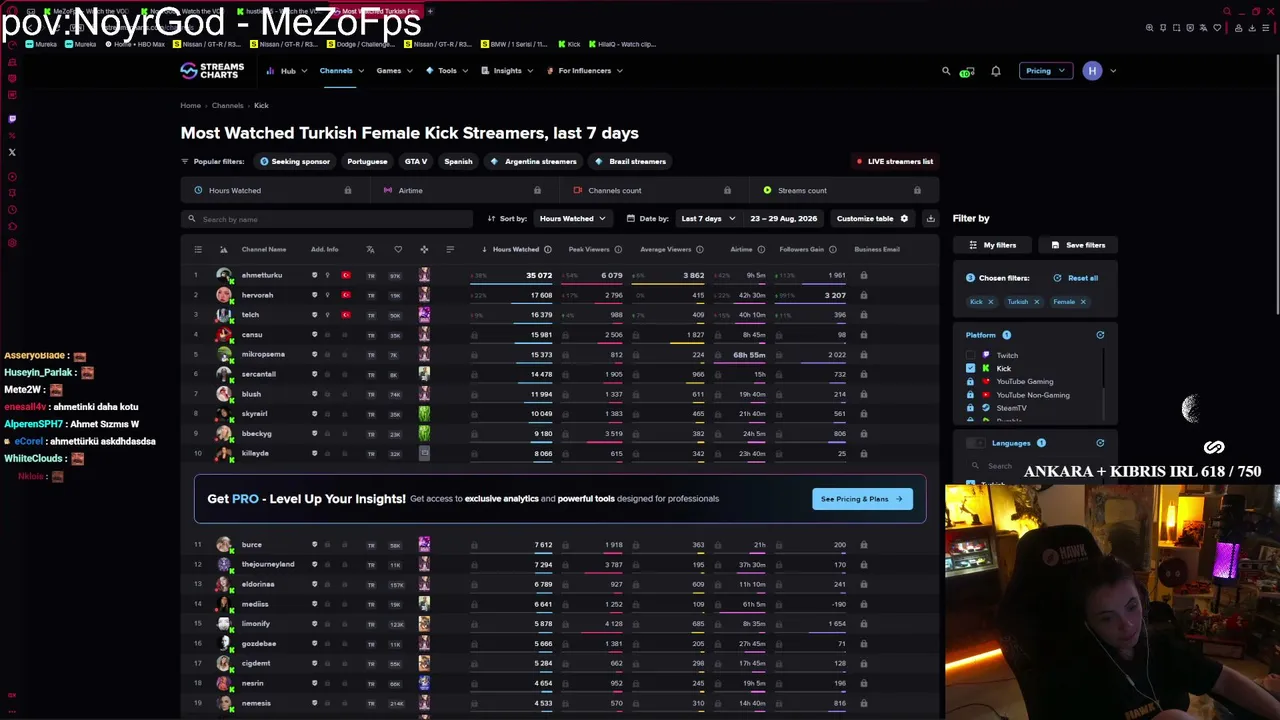Open ahmetturku's channel avatar

pos(224,275)
